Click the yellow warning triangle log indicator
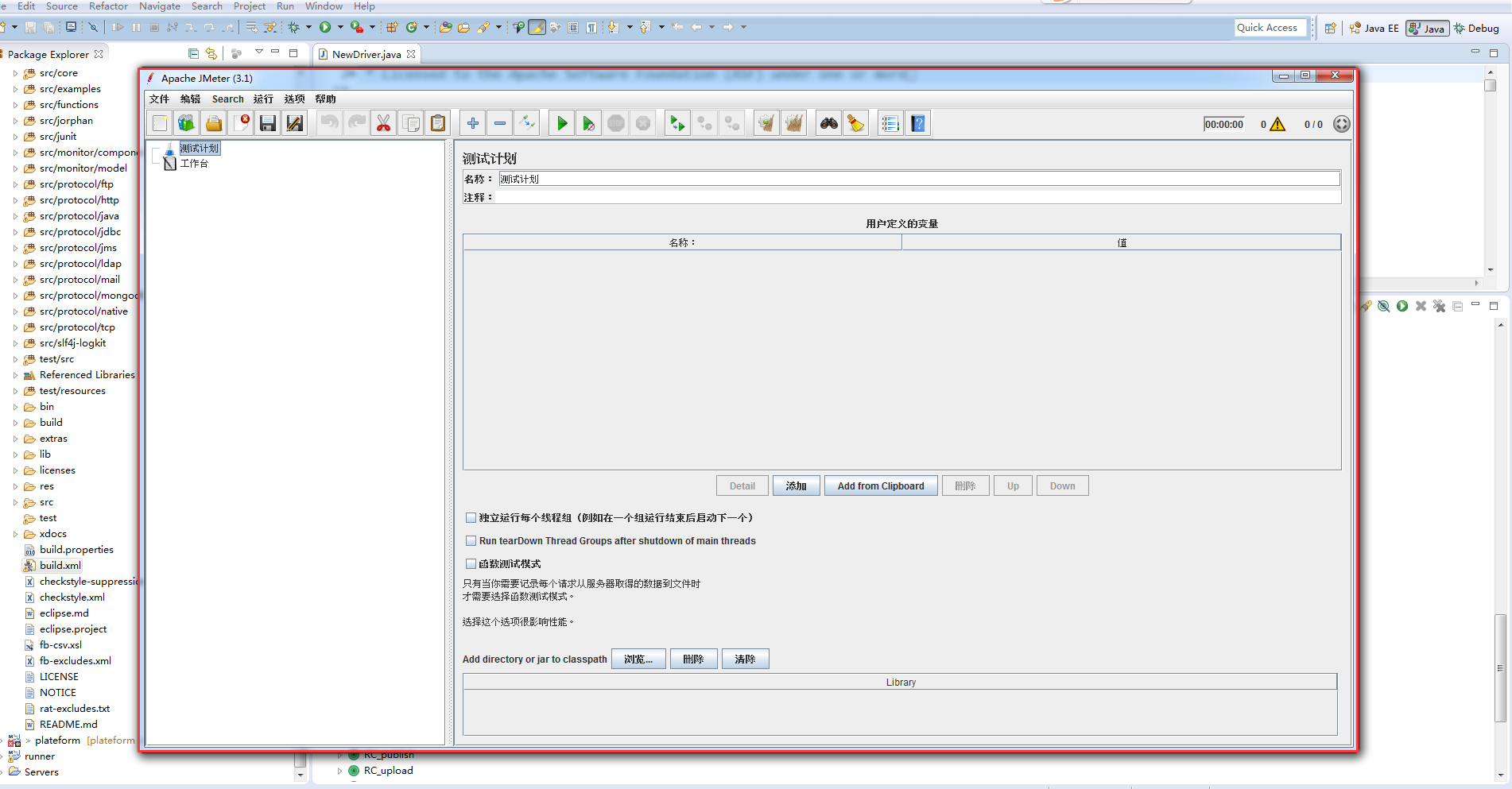 coord(1277,124)
